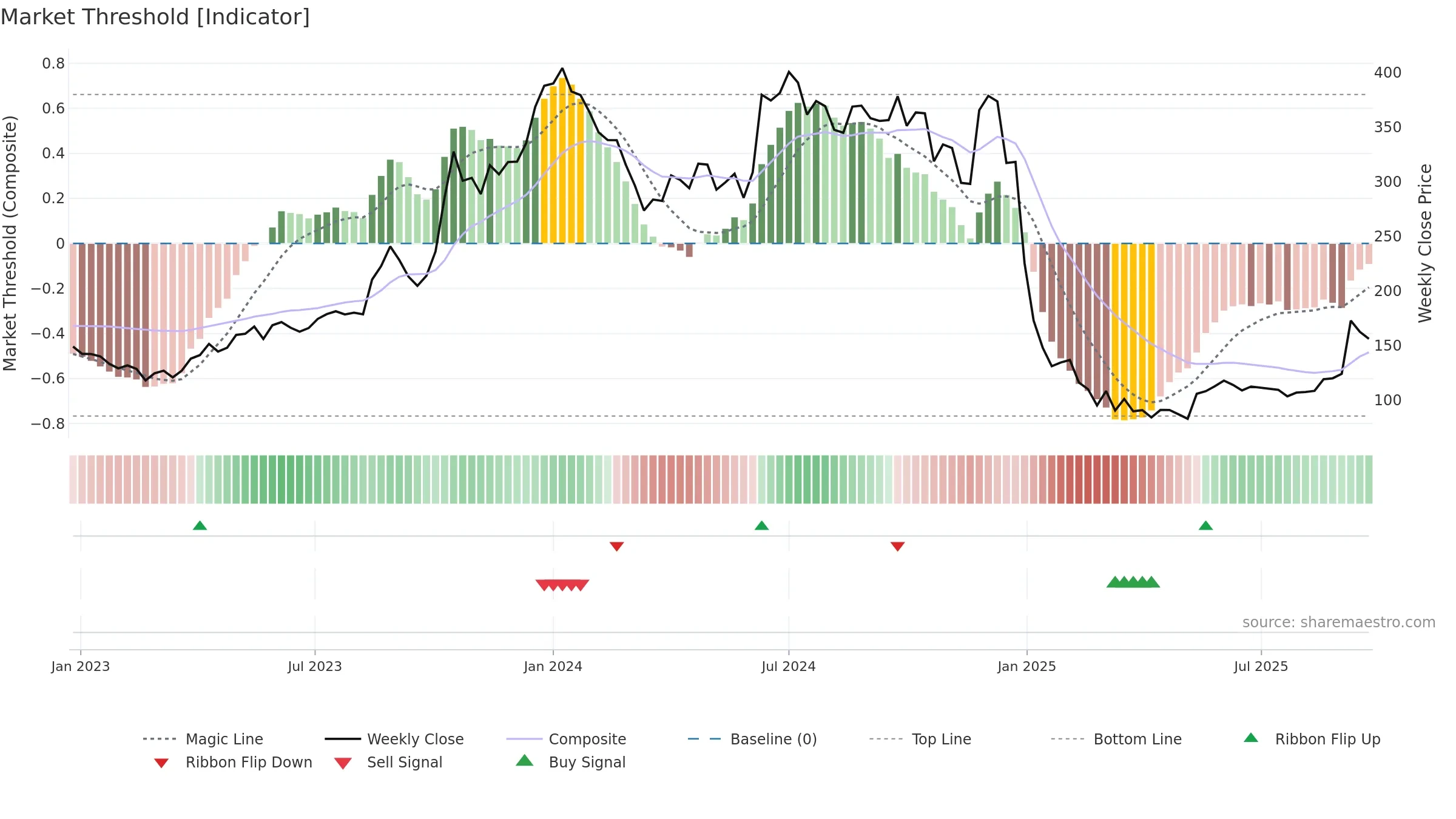Click the leftmost green buy signal triangle
1456x819 pixels.
[1115, 582]
